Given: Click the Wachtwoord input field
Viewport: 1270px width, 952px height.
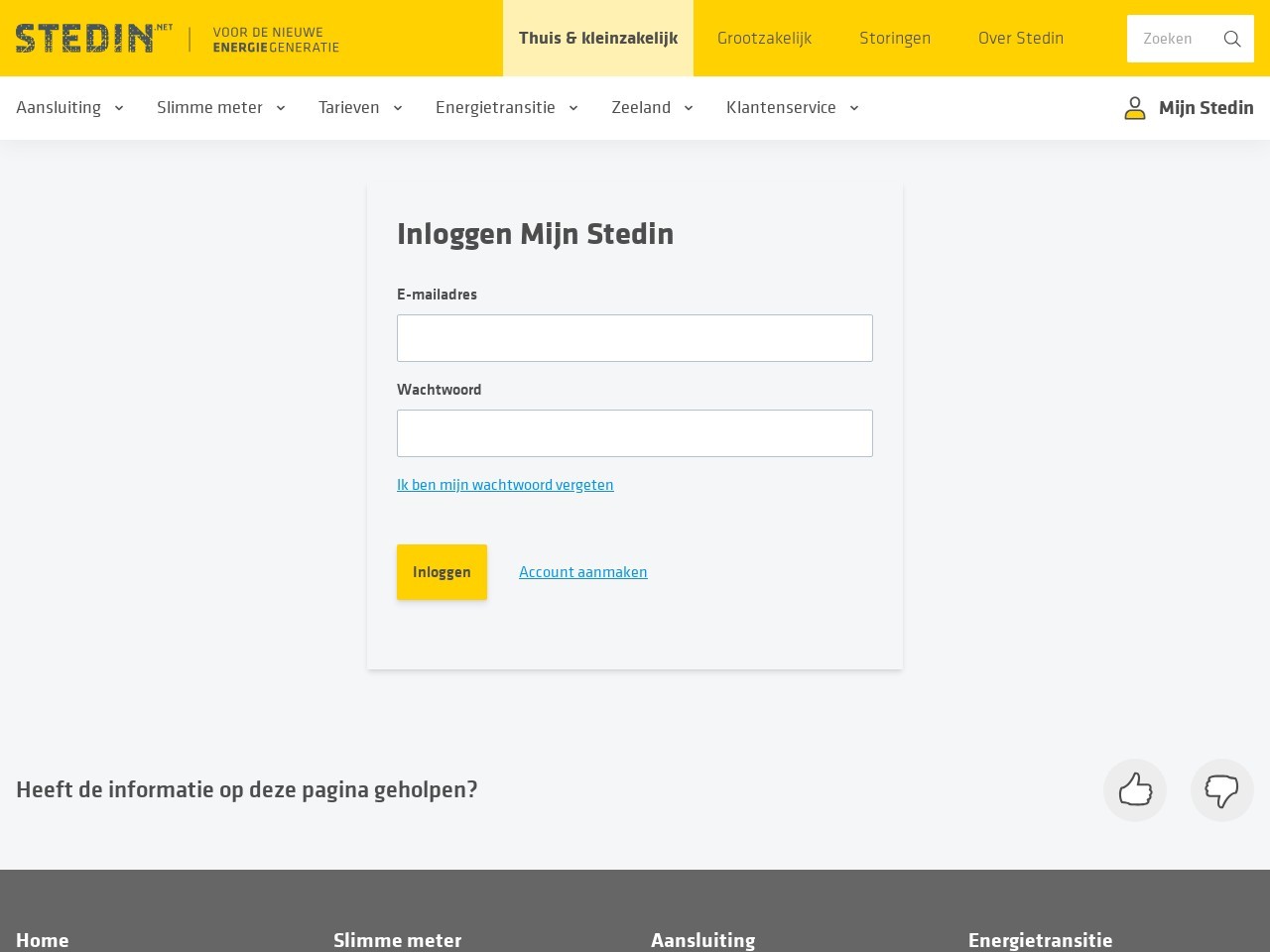Looking at the screenshot, I should click(x=635, y=433).
